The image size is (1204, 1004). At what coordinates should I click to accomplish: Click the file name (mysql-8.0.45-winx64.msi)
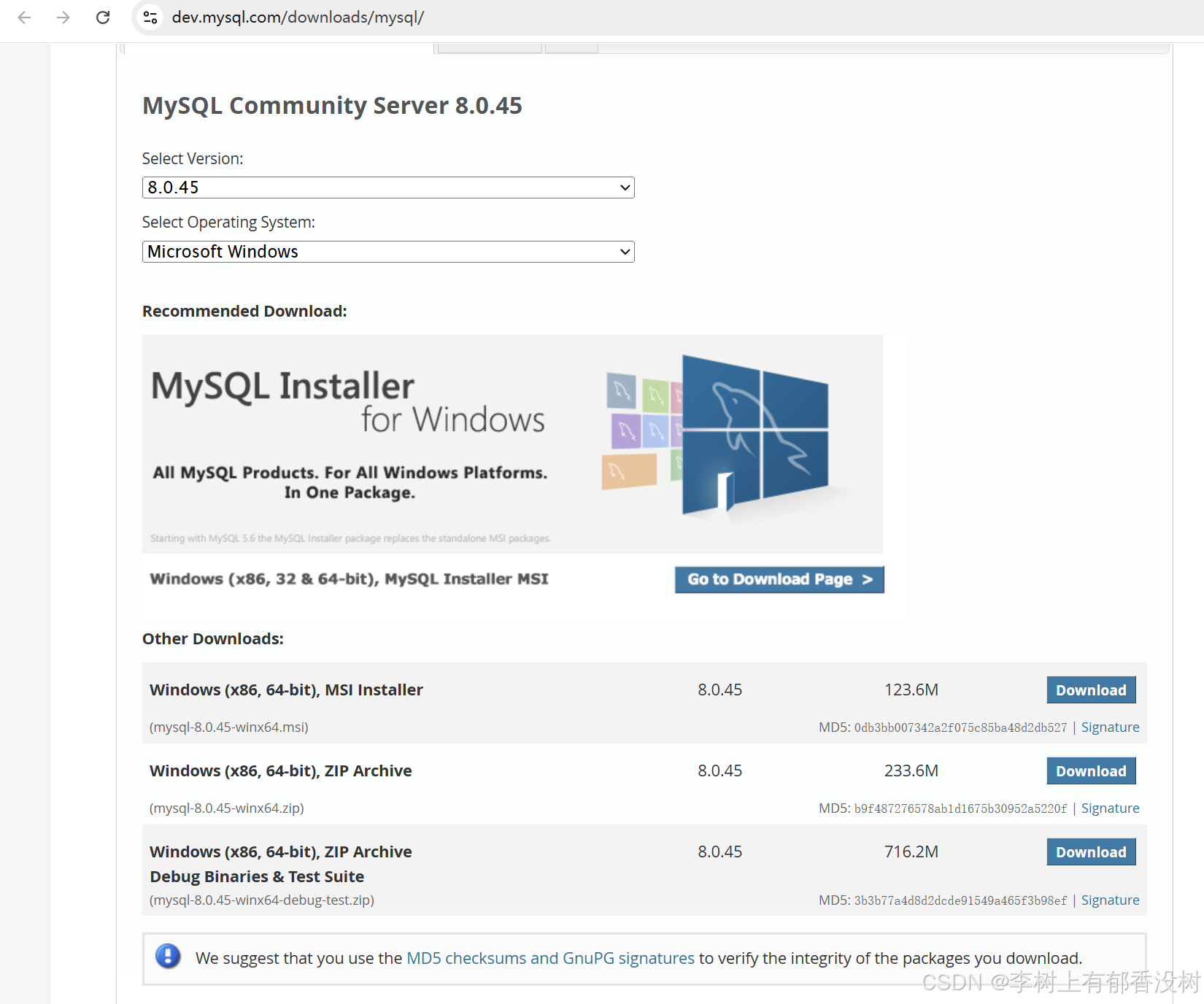point(229,727)
